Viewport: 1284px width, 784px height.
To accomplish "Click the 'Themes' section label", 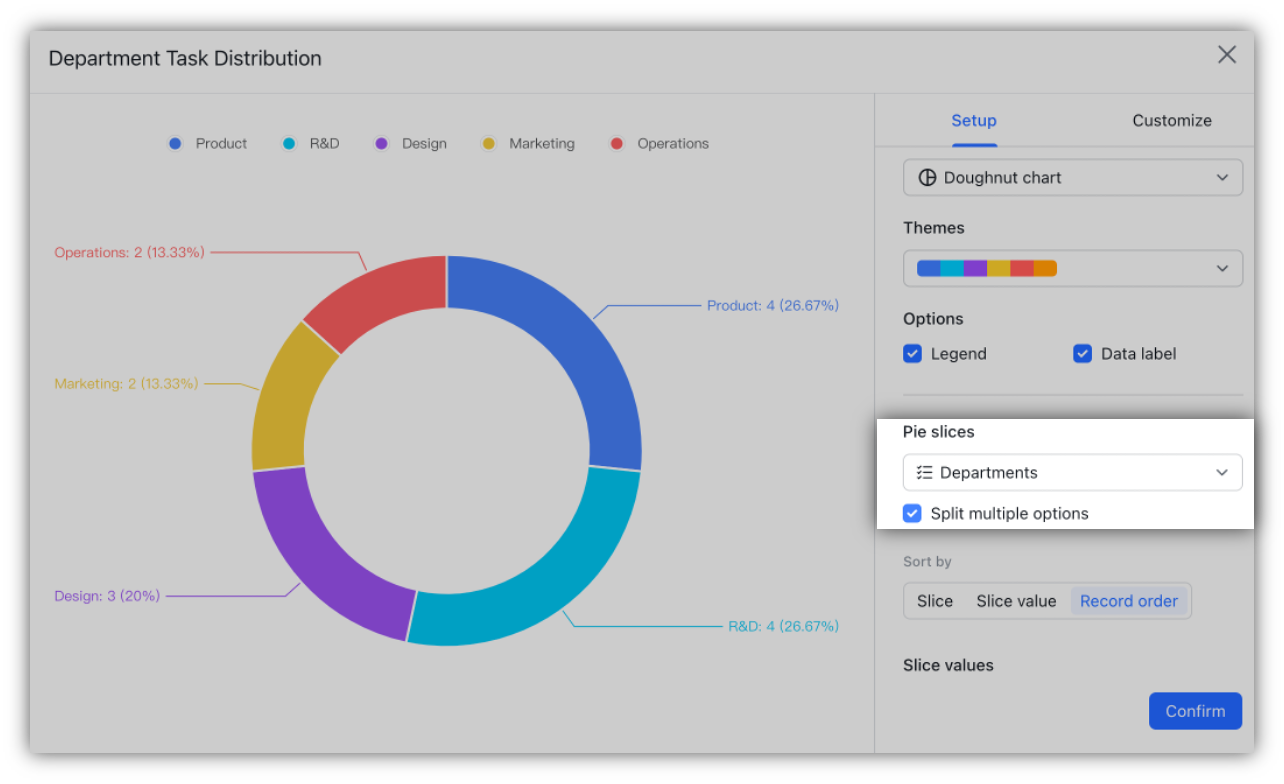I will [934, 228].
